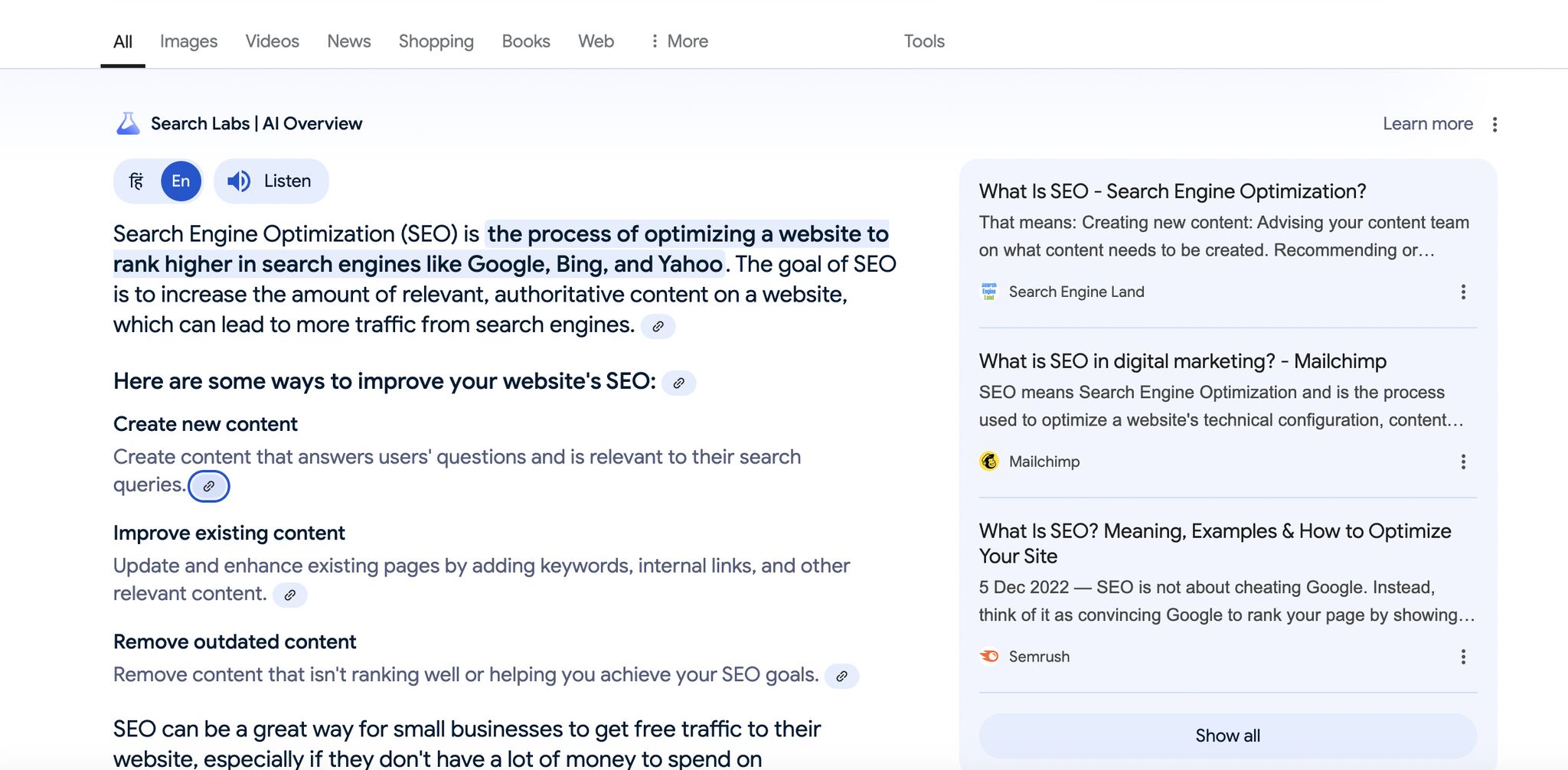Open options menu for Search Engine Land result
This screenshot has width=1568, height=770.
coord(1463,292)
